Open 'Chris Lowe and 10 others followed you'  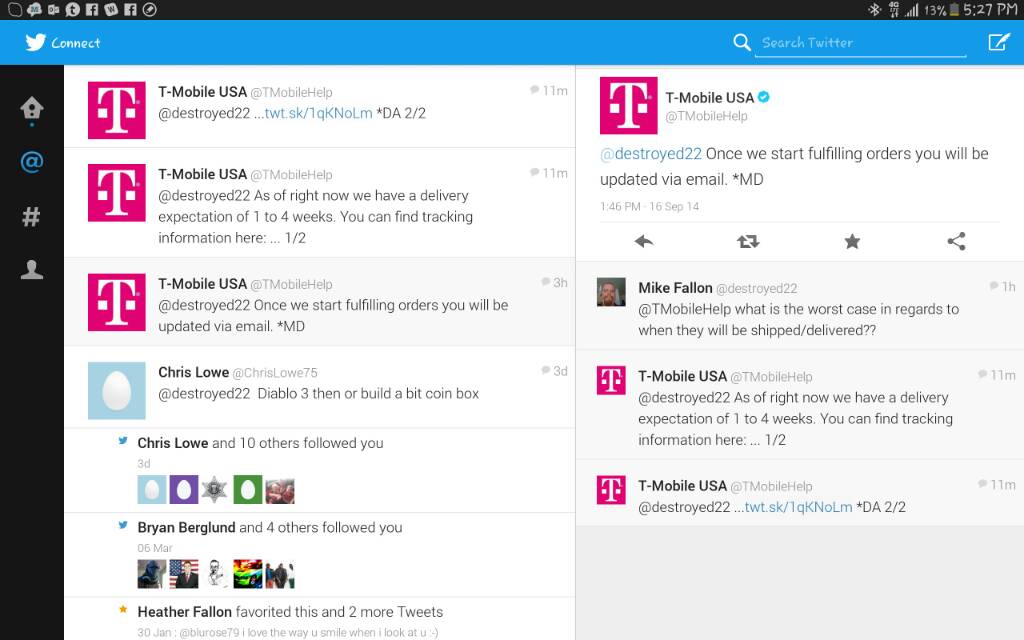click(x=319, y=470)
